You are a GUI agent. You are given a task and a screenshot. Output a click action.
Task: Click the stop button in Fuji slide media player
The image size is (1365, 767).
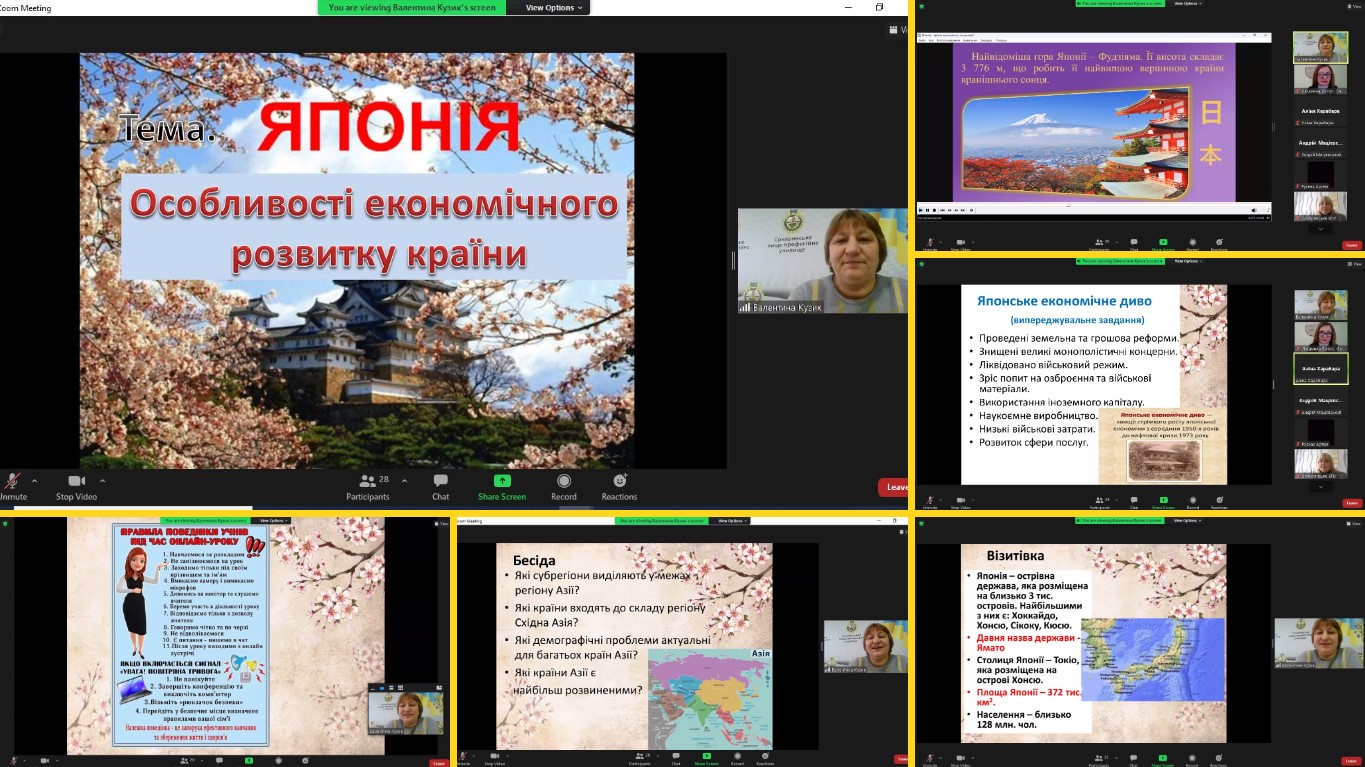point(934,210)
